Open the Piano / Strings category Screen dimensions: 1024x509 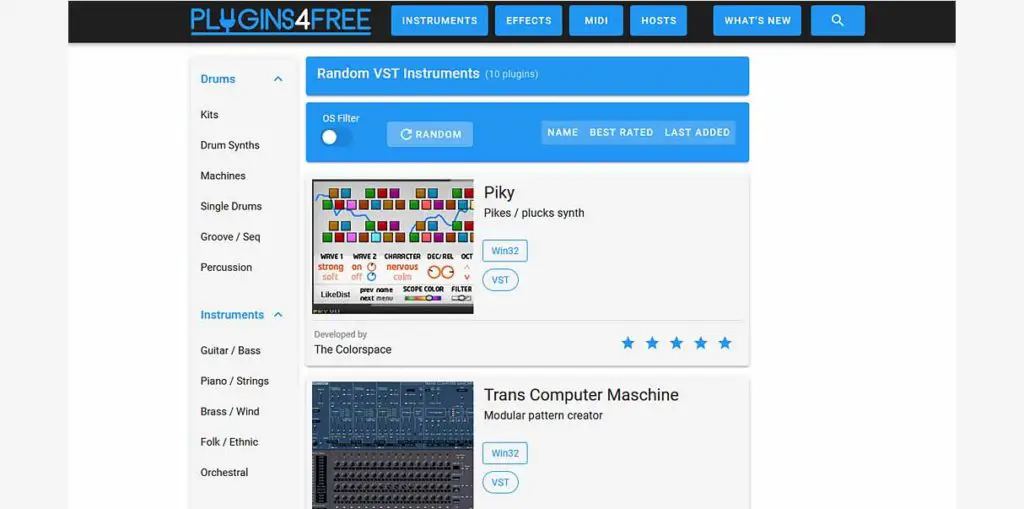[234, 381]
